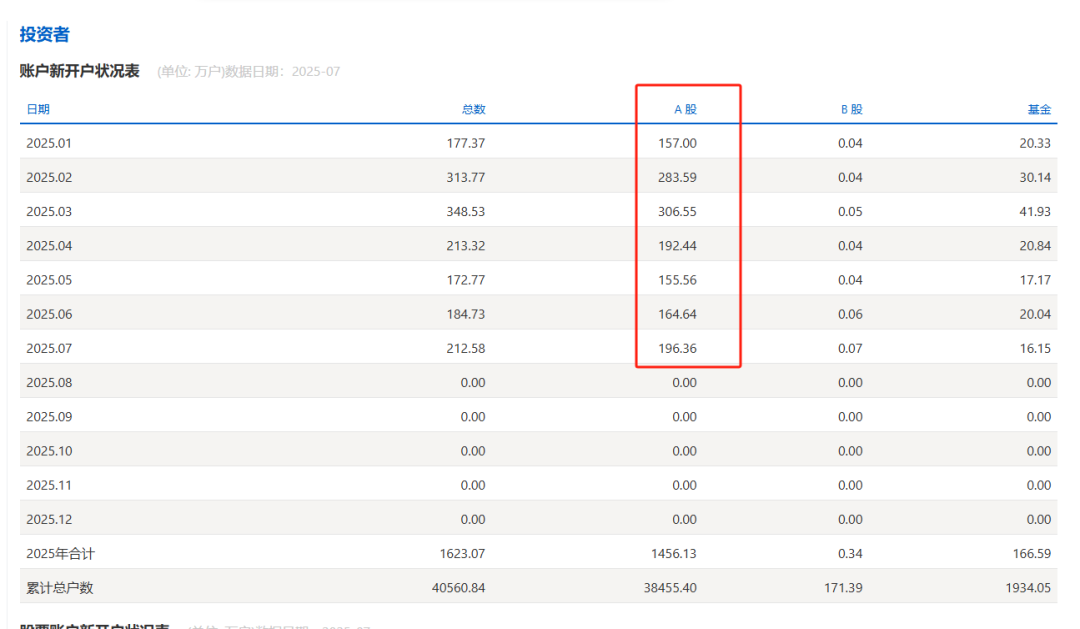1080x629 pixels.
Task: Select the 2025.01 date row
Action: tap(539, 143)
